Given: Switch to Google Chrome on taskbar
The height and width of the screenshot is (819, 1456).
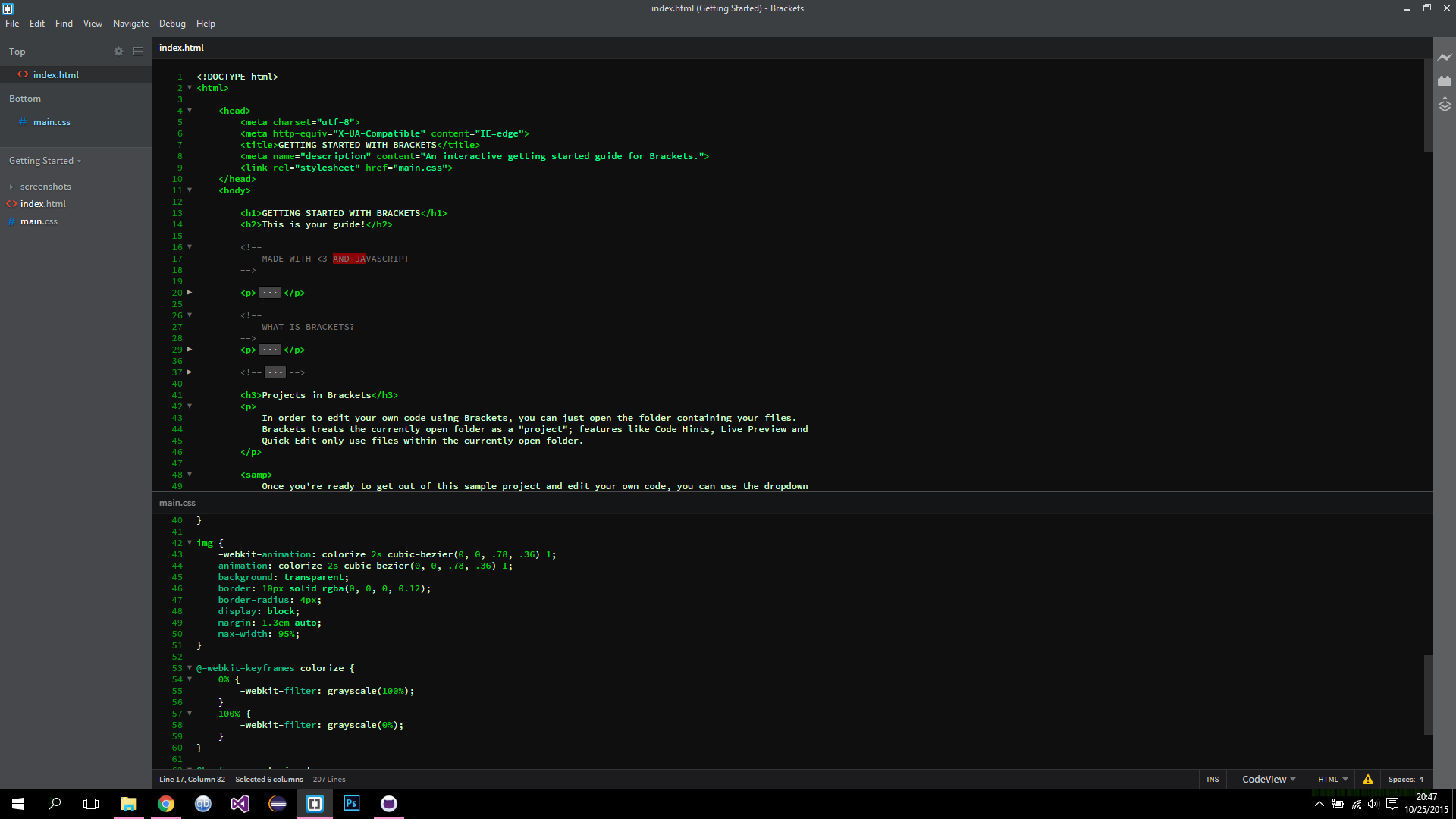Looking at the screenshot, I should pyautogui.click(x=166, y=804).
